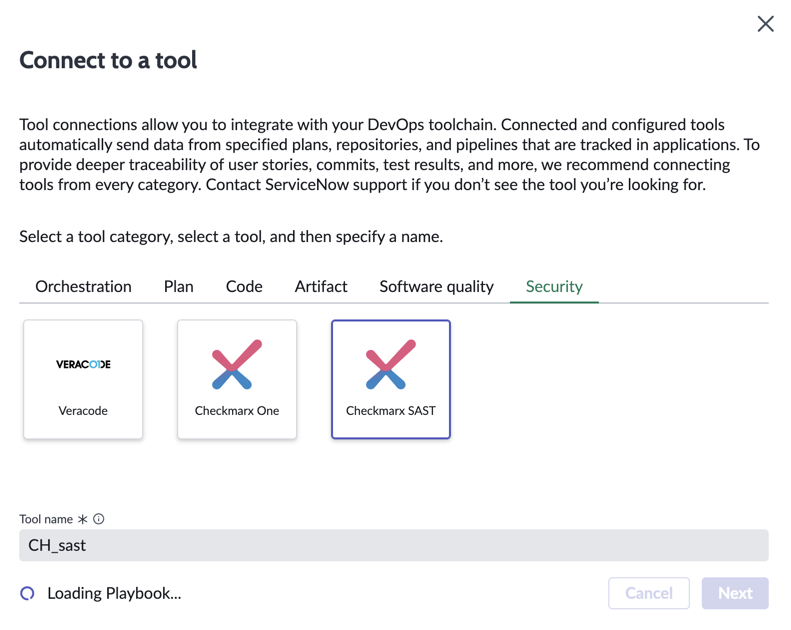
Task: Pick the Checkmarx SAST tool card
Action: (x=391, y=379)
